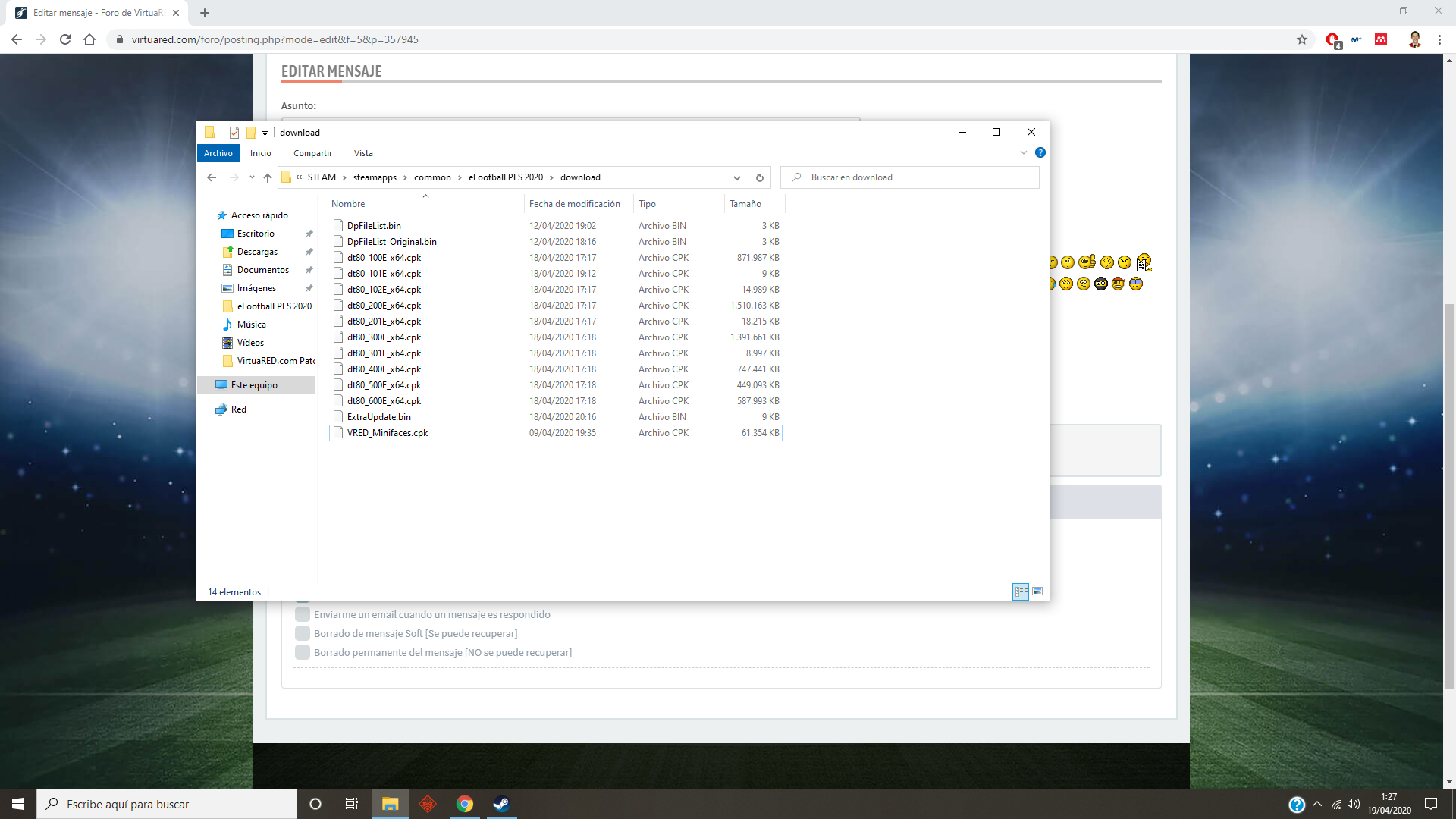This screenshot has width=1456, height=819.
Task: Click the refresh button in Explorer address bar
Action: 759,177
